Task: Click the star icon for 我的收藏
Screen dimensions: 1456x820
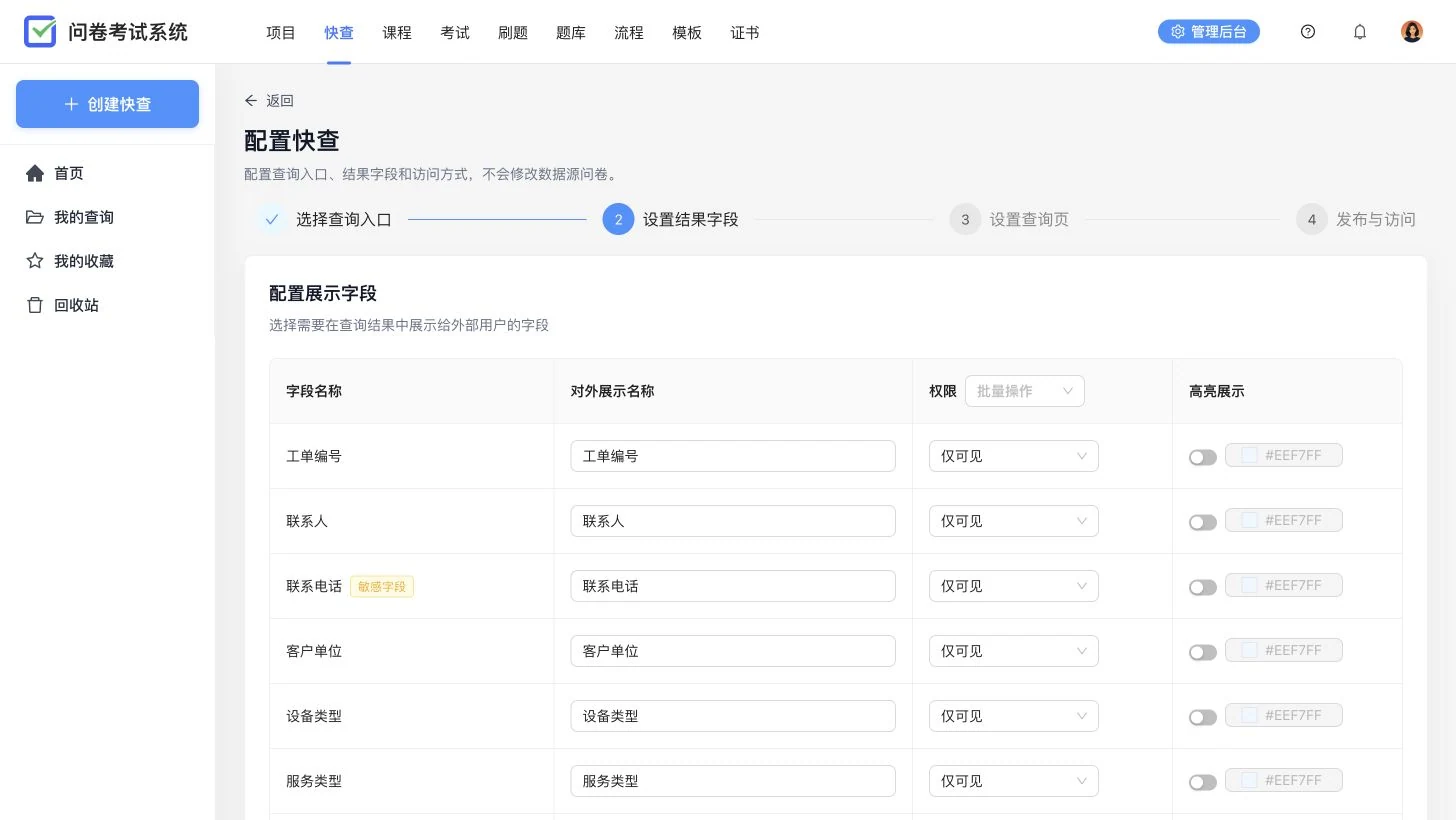Action: click(35, 262)
